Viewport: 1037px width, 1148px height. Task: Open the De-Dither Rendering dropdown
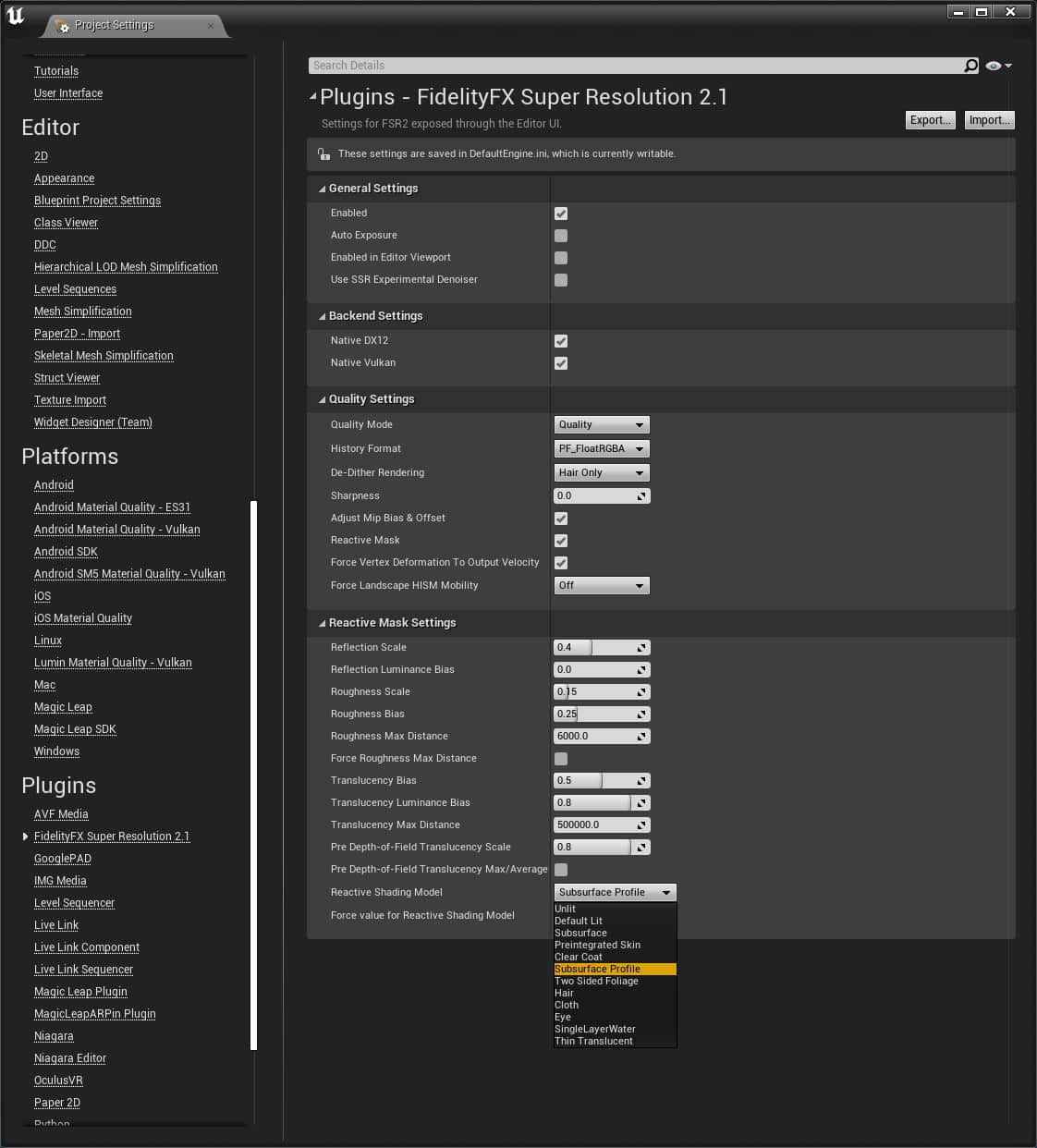pos(601,473)
